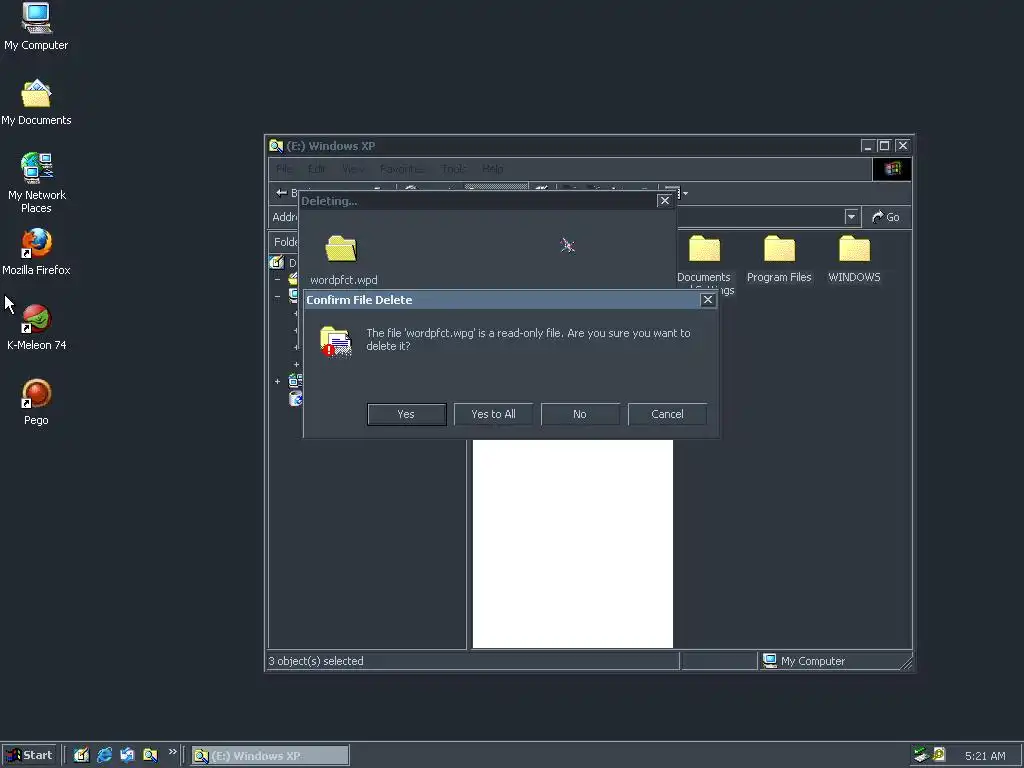The image size is (1024, 768).
Task: Open the Favorites menu in Explorer
Action: tap(402, 169)
